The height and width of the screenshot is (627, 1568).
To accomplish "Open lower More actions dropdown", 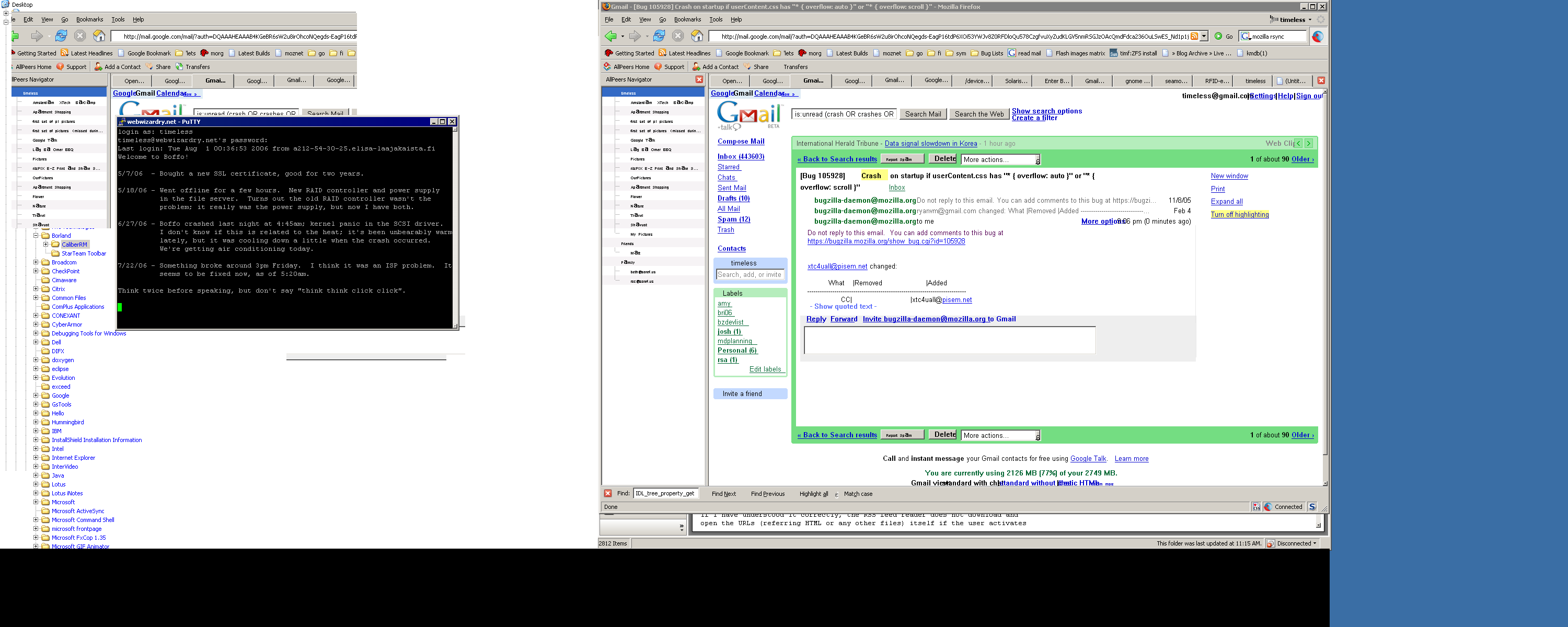I will [1001, 435].
